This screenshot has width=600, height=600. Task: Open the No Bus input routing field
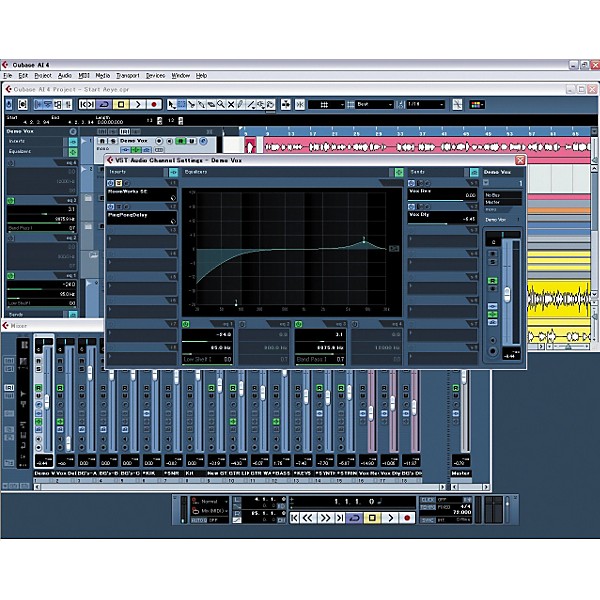tap(503, 195)
